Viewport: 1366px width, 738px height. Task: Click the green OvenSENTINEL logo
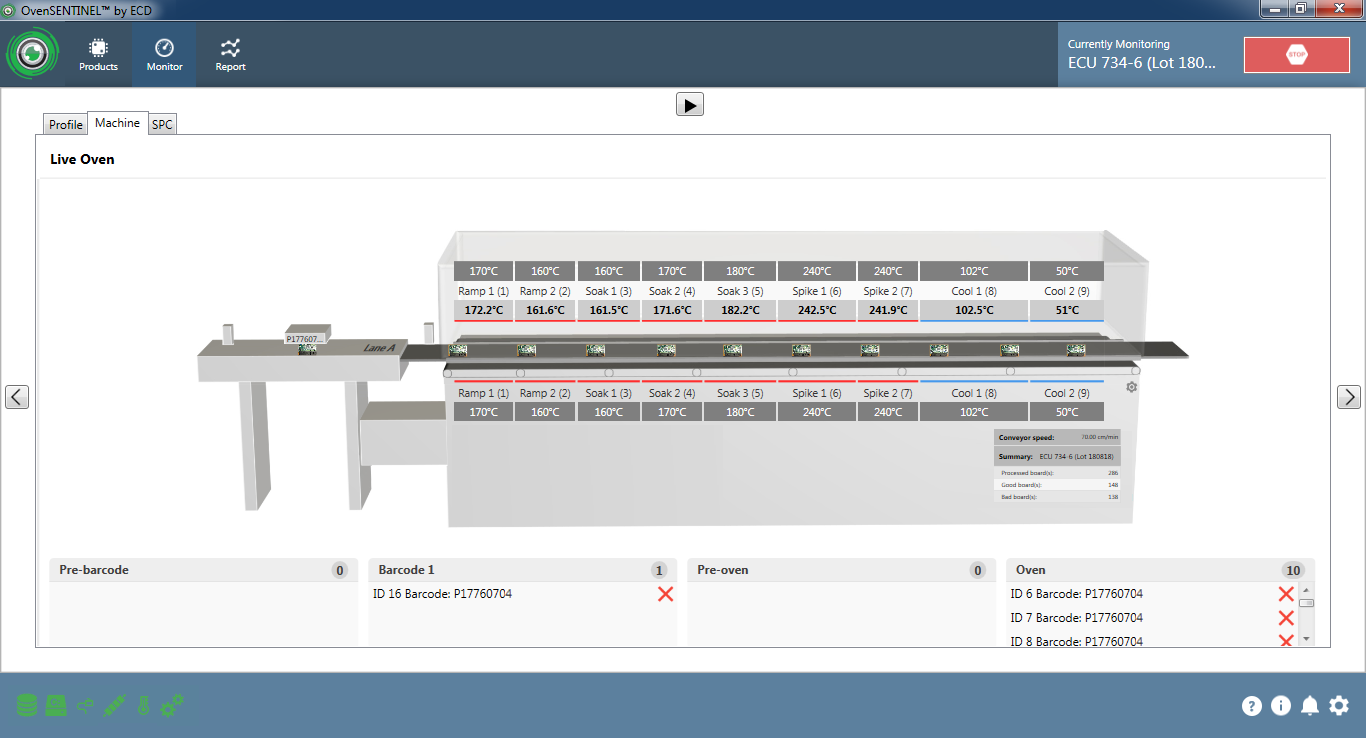[34, 54]
